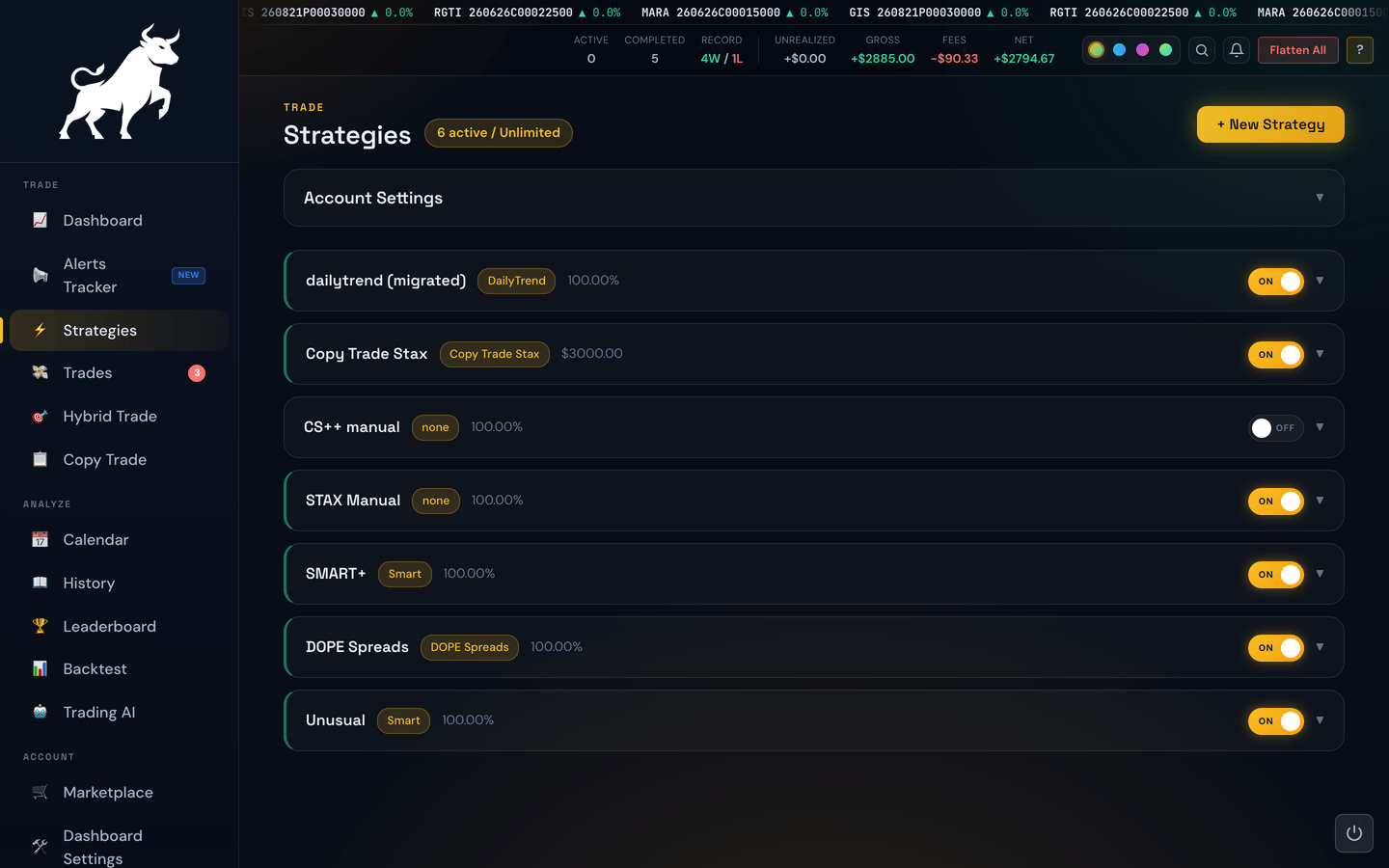The width and height of the screenshot is (1389, 868).
Task: Click the DOPE Spreads tag badge
Action: pyautogui.click(x=470, y=647)
